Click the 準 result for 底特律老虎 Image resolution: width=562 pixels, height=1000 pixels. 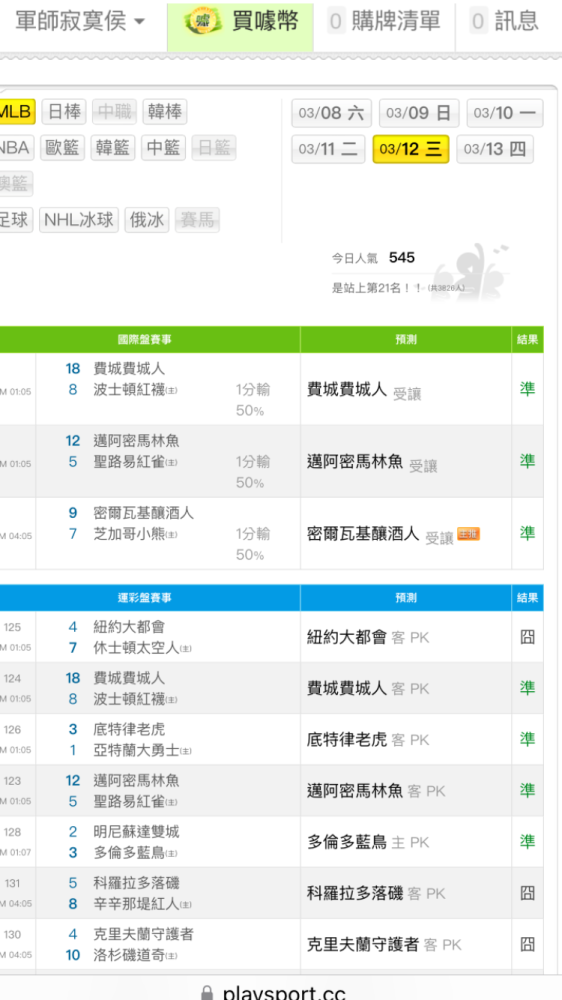pos(527,739)
